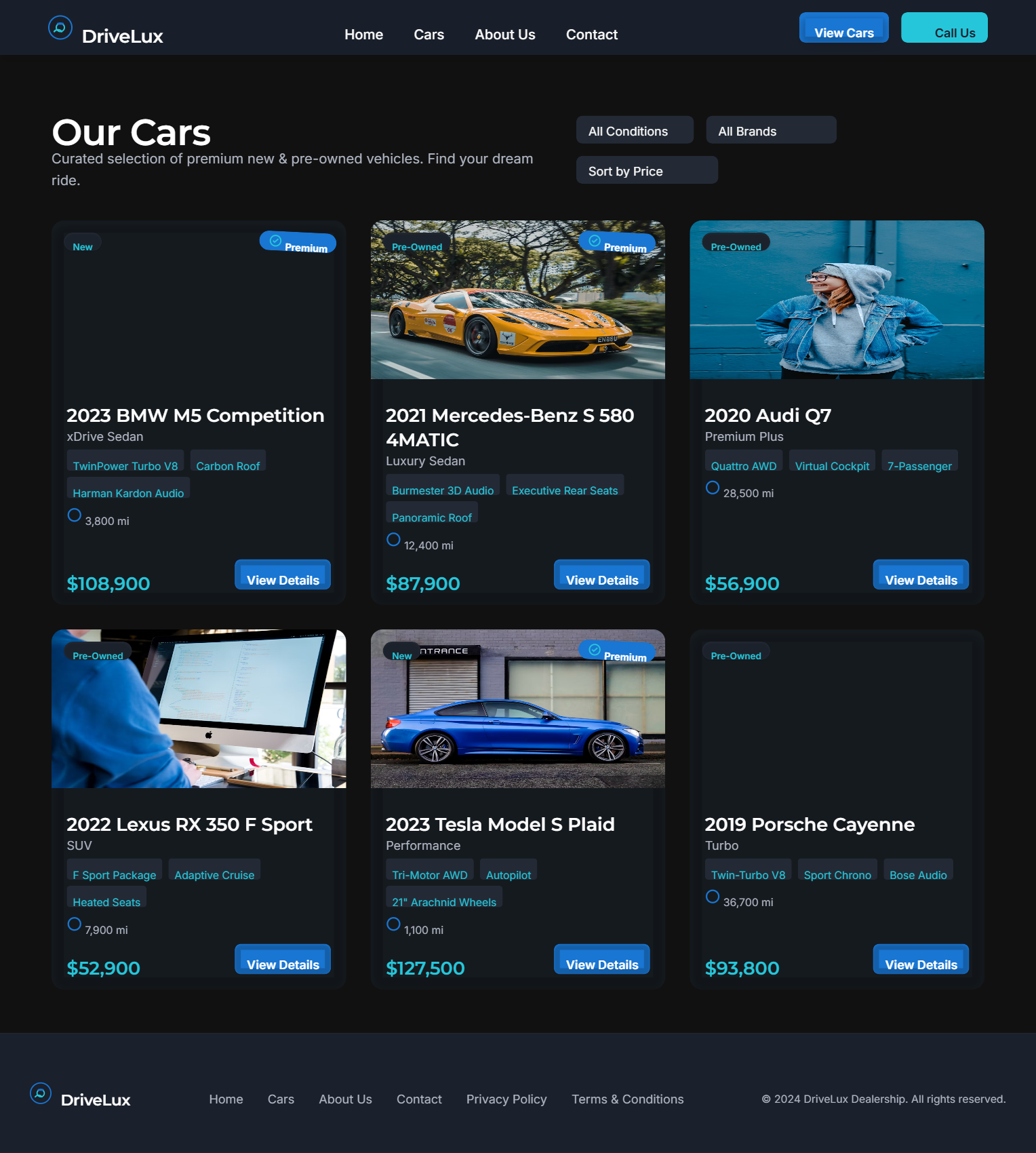Click the mileage icon beside 28,500 mi
Viewport: 1036px width, 1153px height.
coord(713,488)
